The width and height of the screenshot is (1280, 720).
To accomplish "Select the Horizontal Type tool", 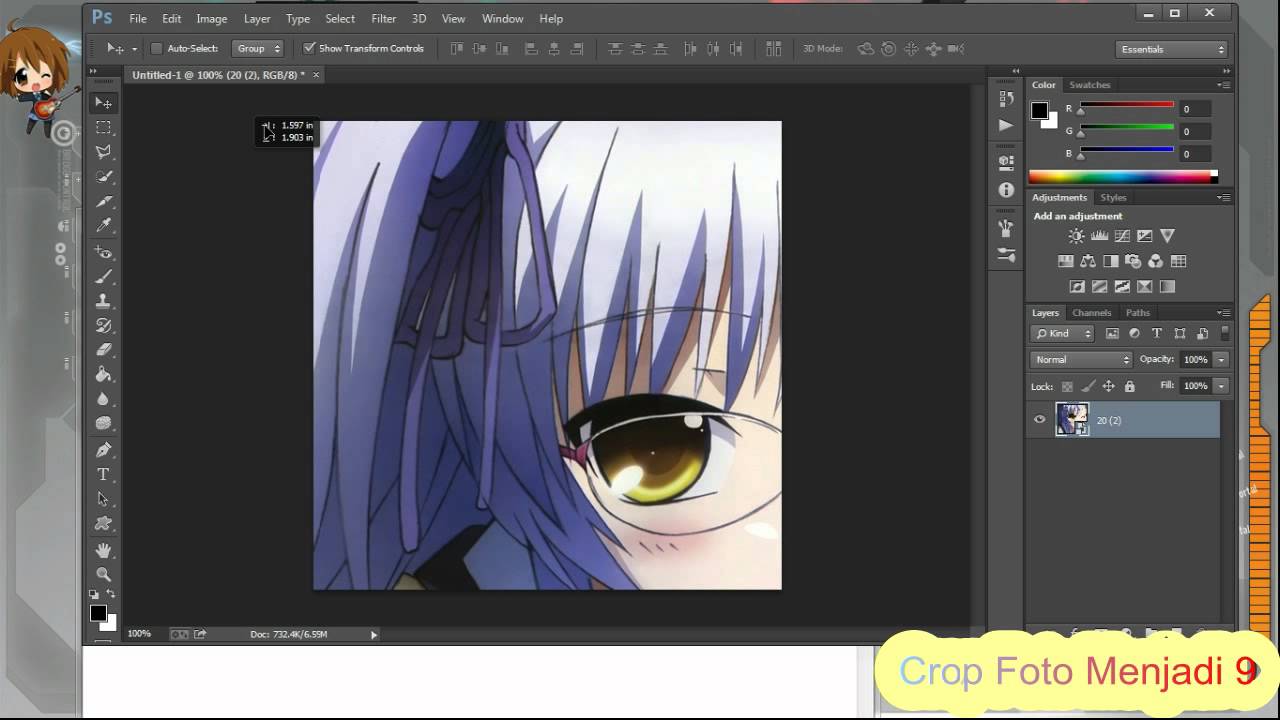I will [x=103, y=474].
